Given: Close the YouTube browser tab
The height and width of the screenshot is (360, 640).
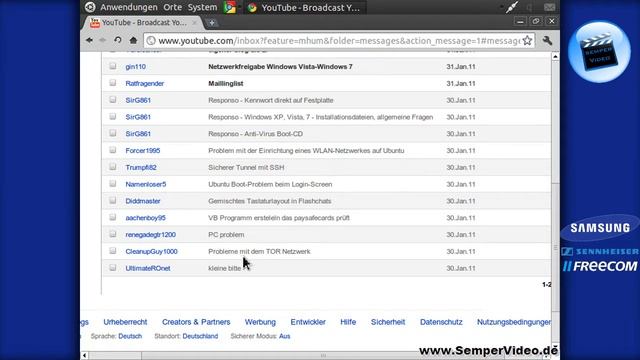Looking at the screenshot, I should pyautogui.click(x=195, y=22).
